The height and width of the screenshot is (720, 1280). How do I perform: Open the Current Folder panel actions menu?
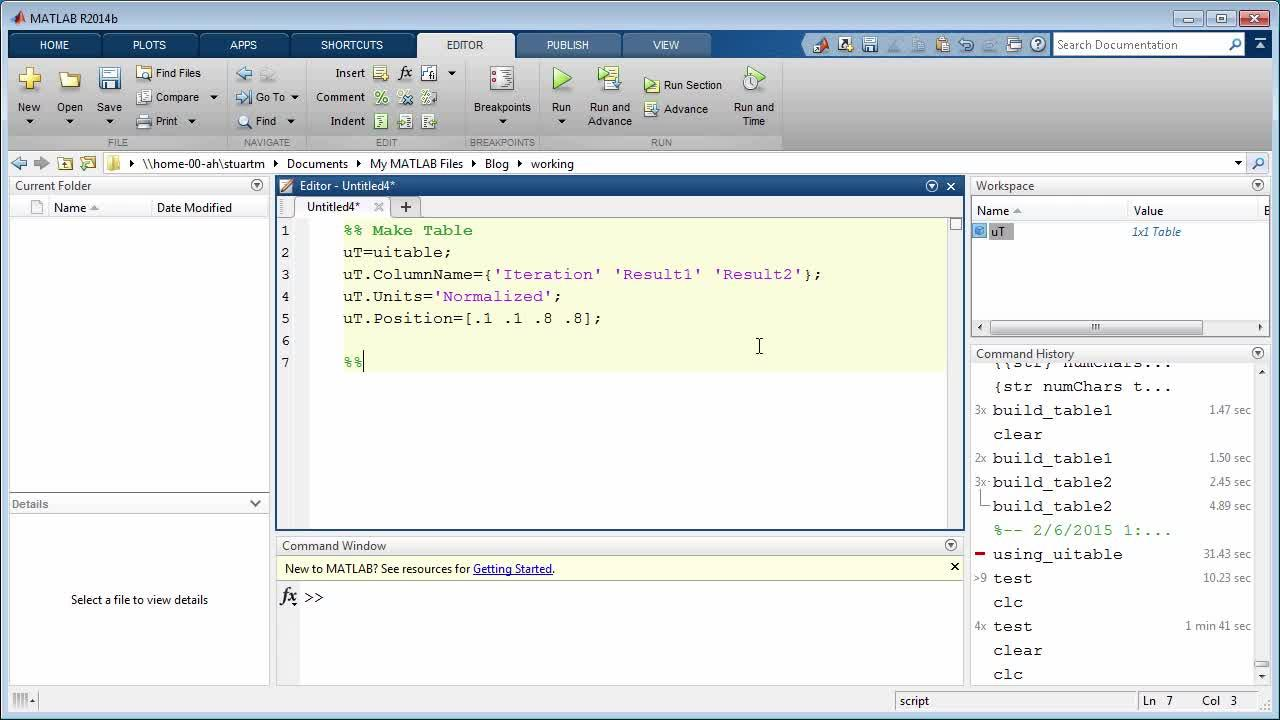[257, 185]
